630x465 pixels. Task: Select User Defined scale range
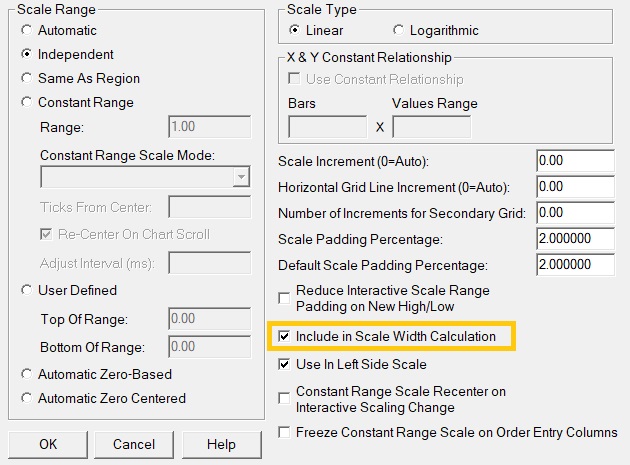point(27,290)
